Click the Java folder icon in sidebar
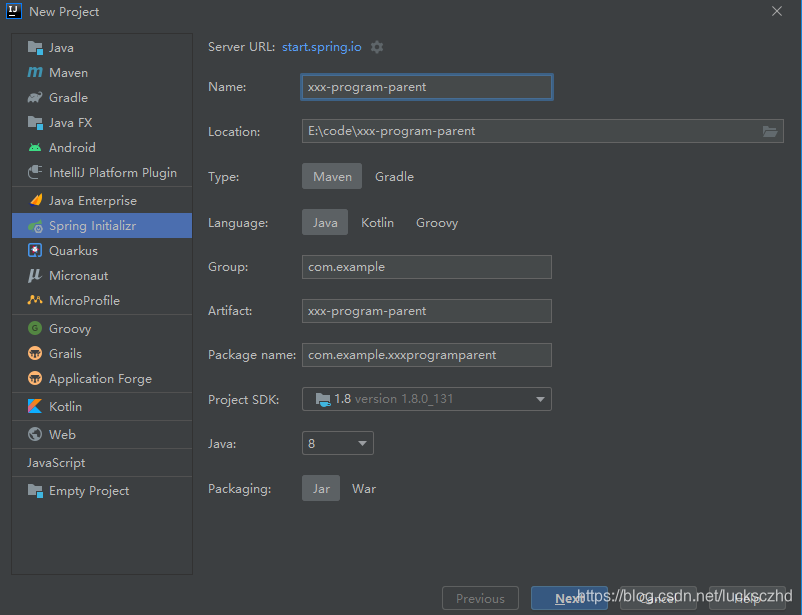Viewport: 802px width, 615px height. (x=35, y=48)
